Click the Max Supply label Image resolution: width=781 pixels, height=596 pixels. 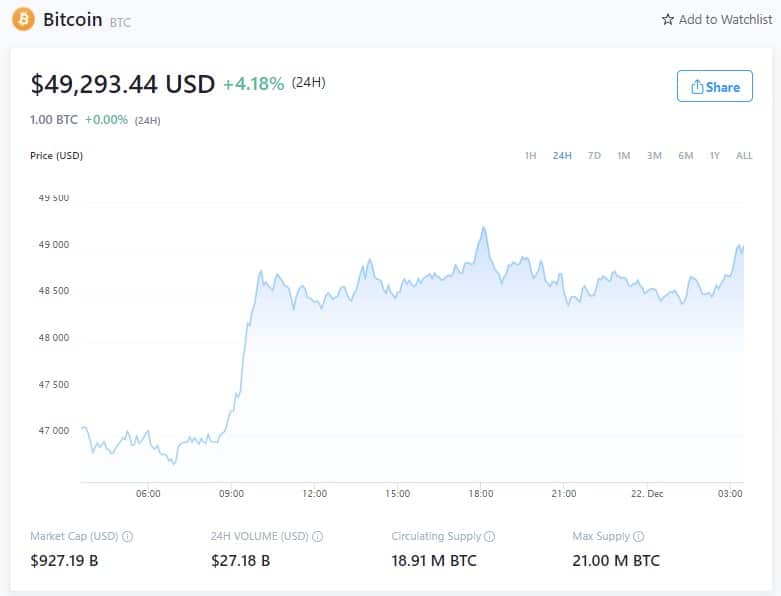tap(601, 536)
